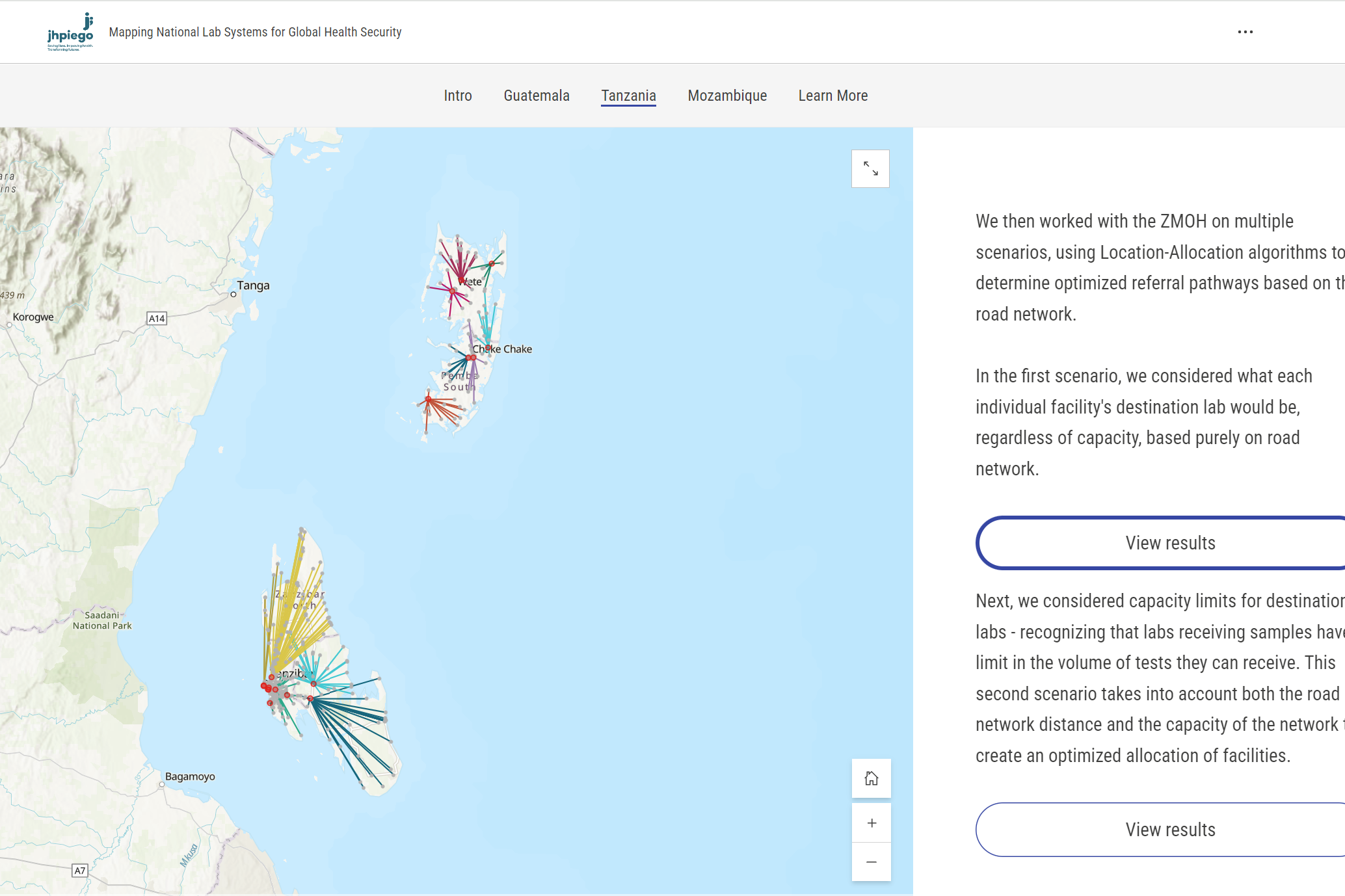View results for first scenario
The width and height of the screenshot is (1345, 896).
click(x=1169, y=543)
